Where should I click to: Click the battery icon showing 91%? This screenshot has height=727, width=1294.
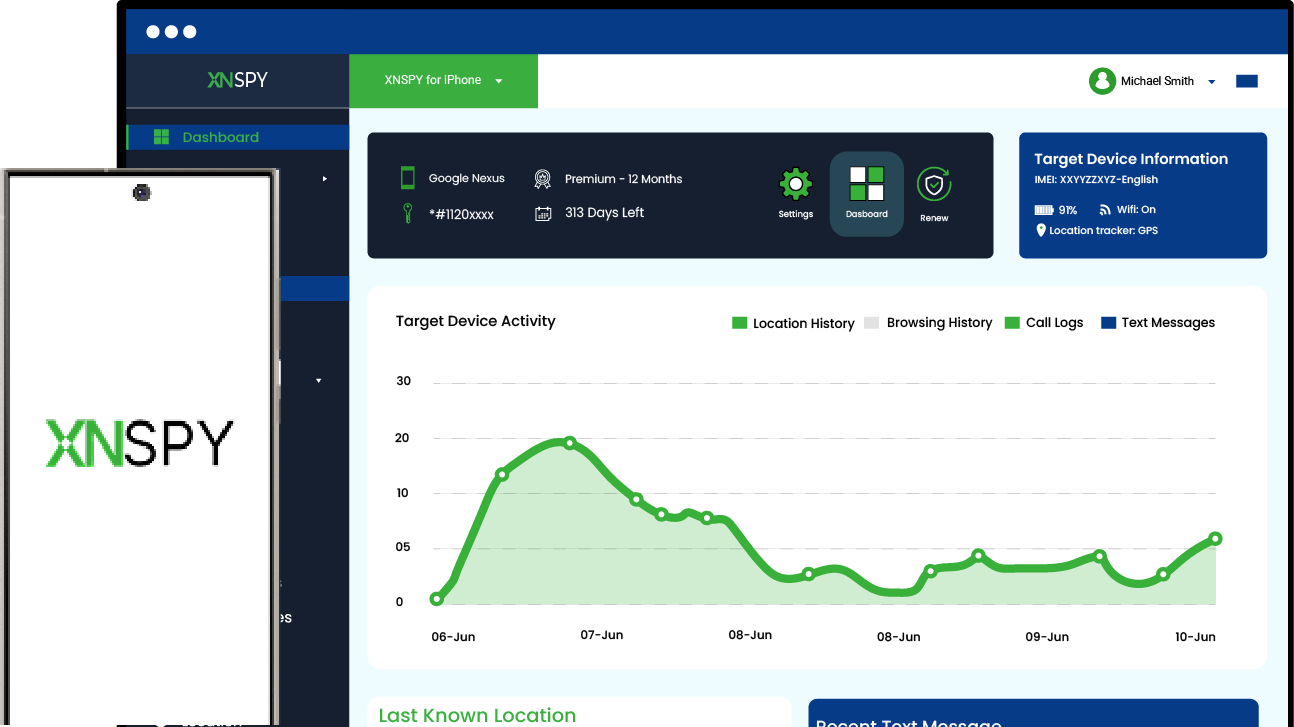[x=1044, y=210]
